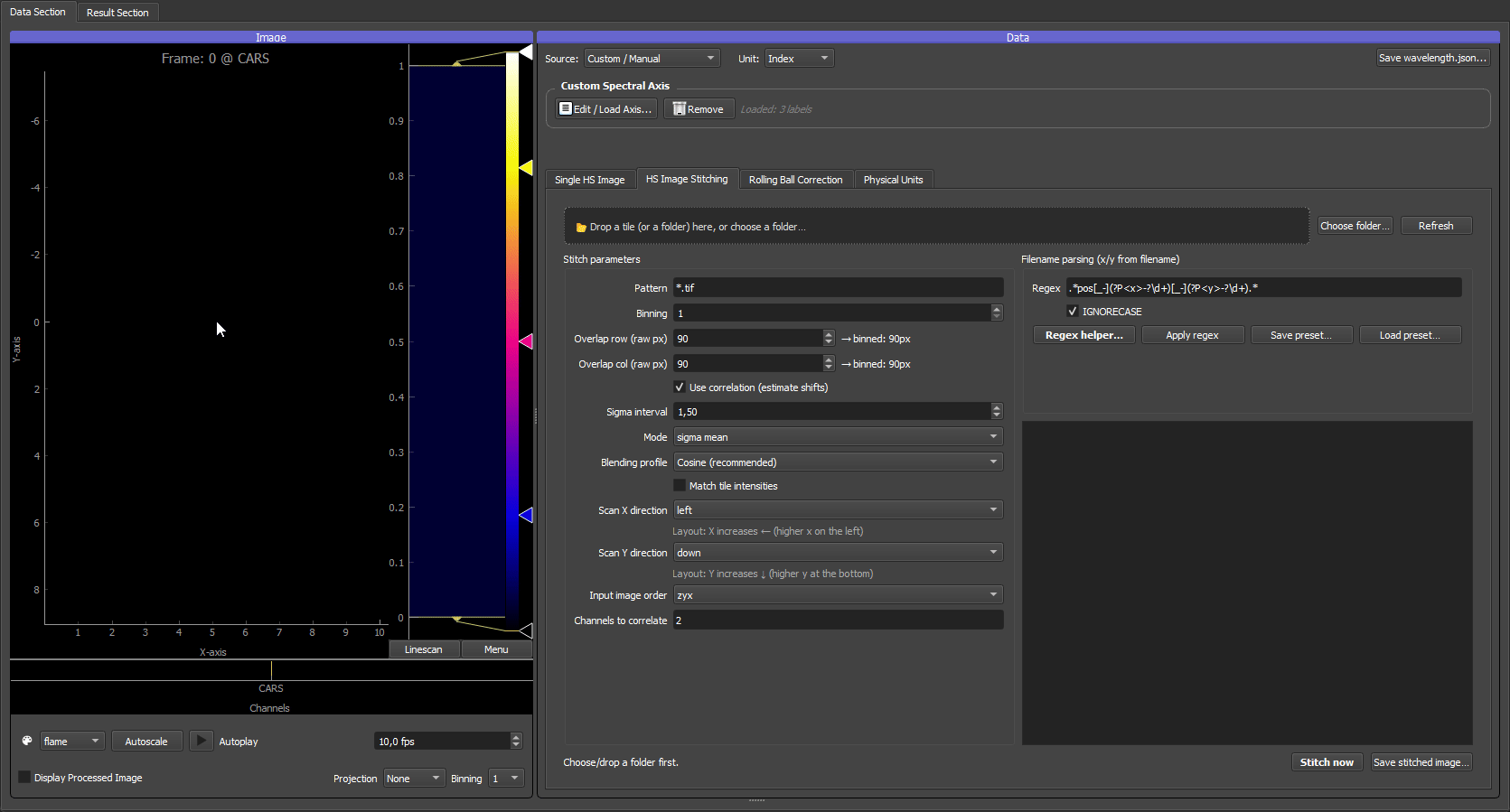Viewport: 1510px width, 812px height.
Task: Open the Input image order dropdown
Action: point(838,595)
